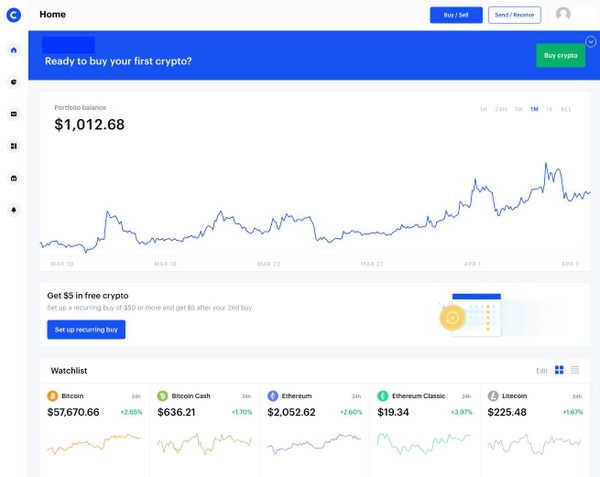Click the Edit link in Watchlist
This screenshot has width=600, height=477.
541,370
